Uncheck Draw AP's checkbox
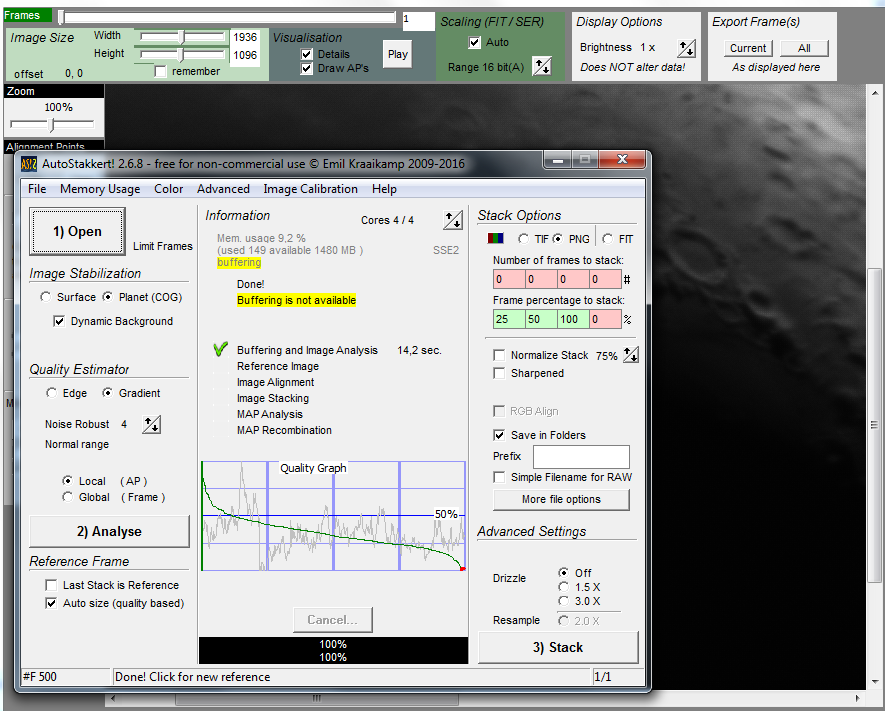 point(306,69)
